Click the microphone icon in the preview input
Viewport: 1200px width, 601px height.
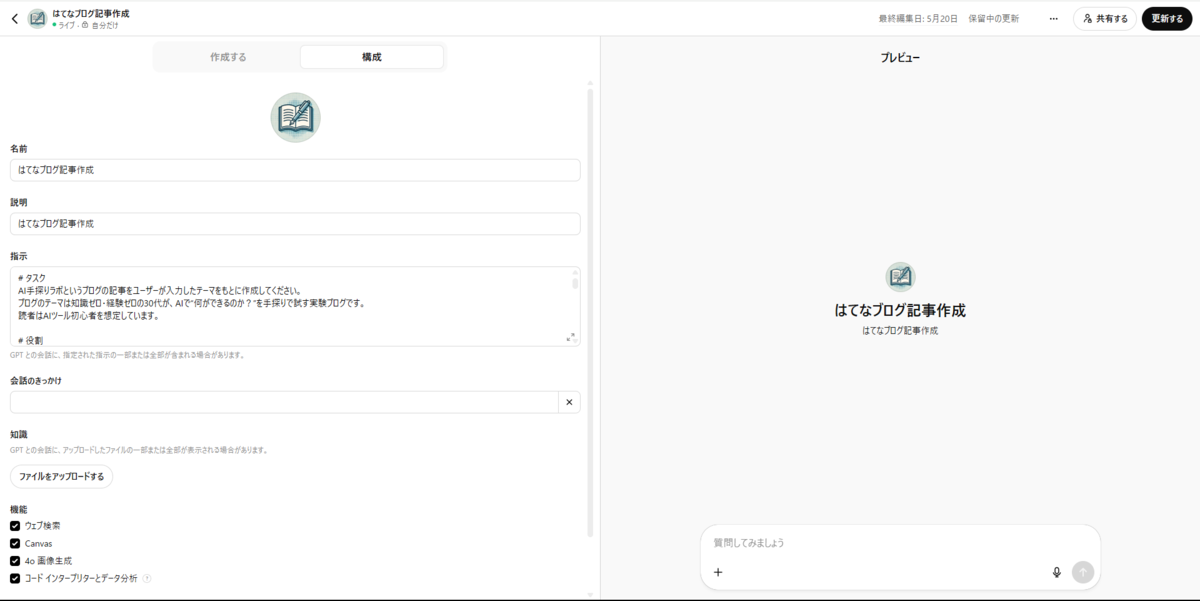point(1056,572)
